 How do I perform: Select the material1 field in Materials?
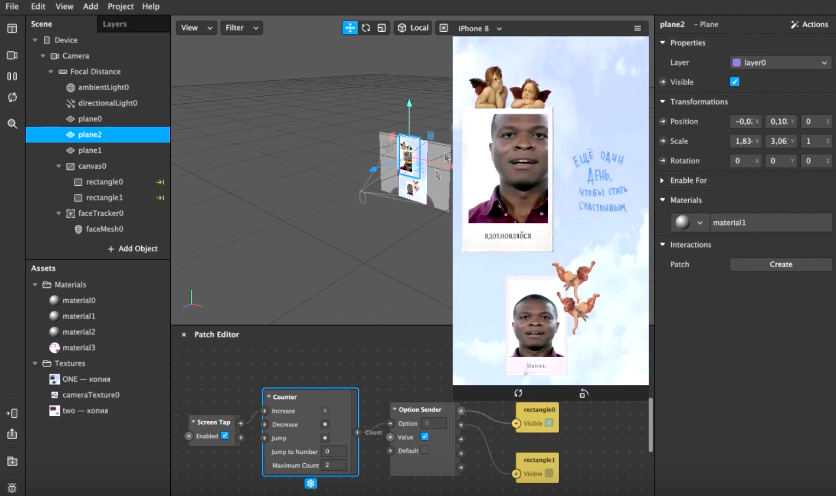click(x=771, y=223)
